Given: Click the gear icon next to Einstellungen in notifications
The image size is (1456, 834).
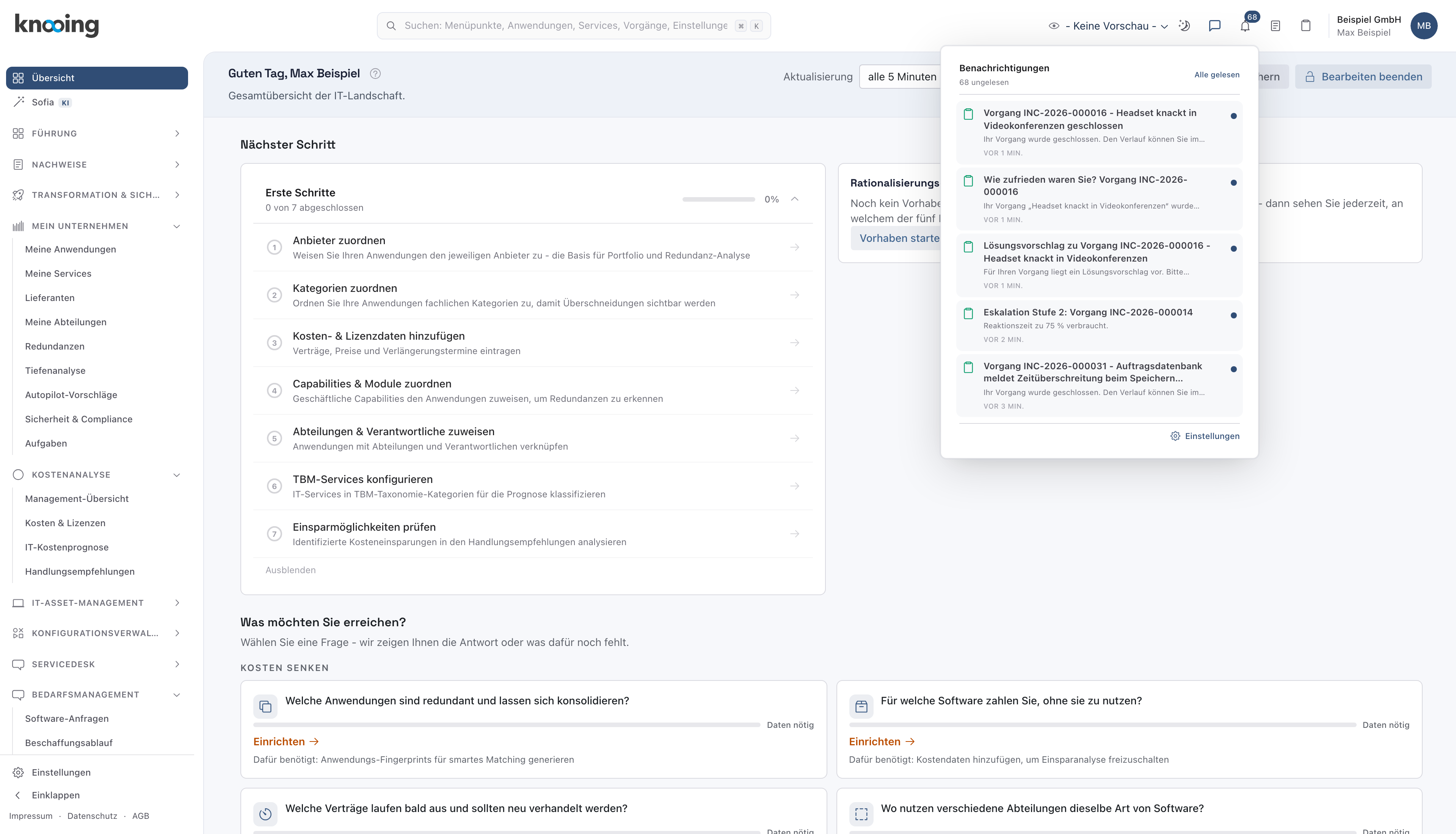Looking at the screenshot, I should [x=1175, y=436].
